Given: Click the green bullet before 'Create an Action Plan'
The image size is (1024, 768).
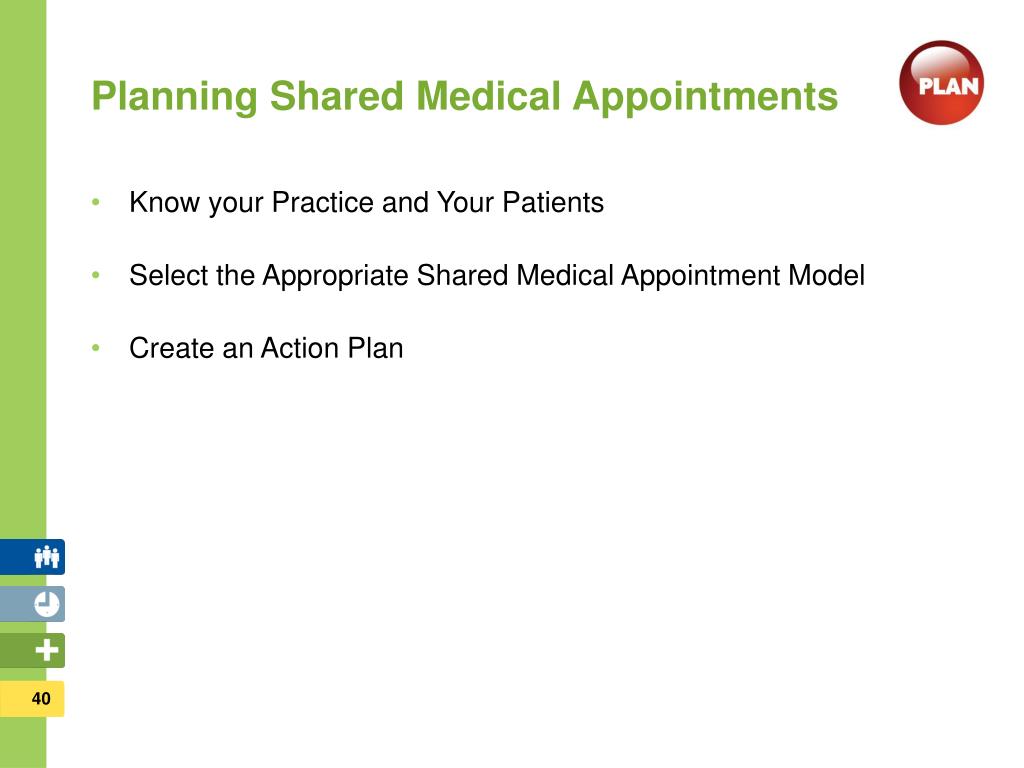Looking at the screenshot, I should [x=96, y=348].
